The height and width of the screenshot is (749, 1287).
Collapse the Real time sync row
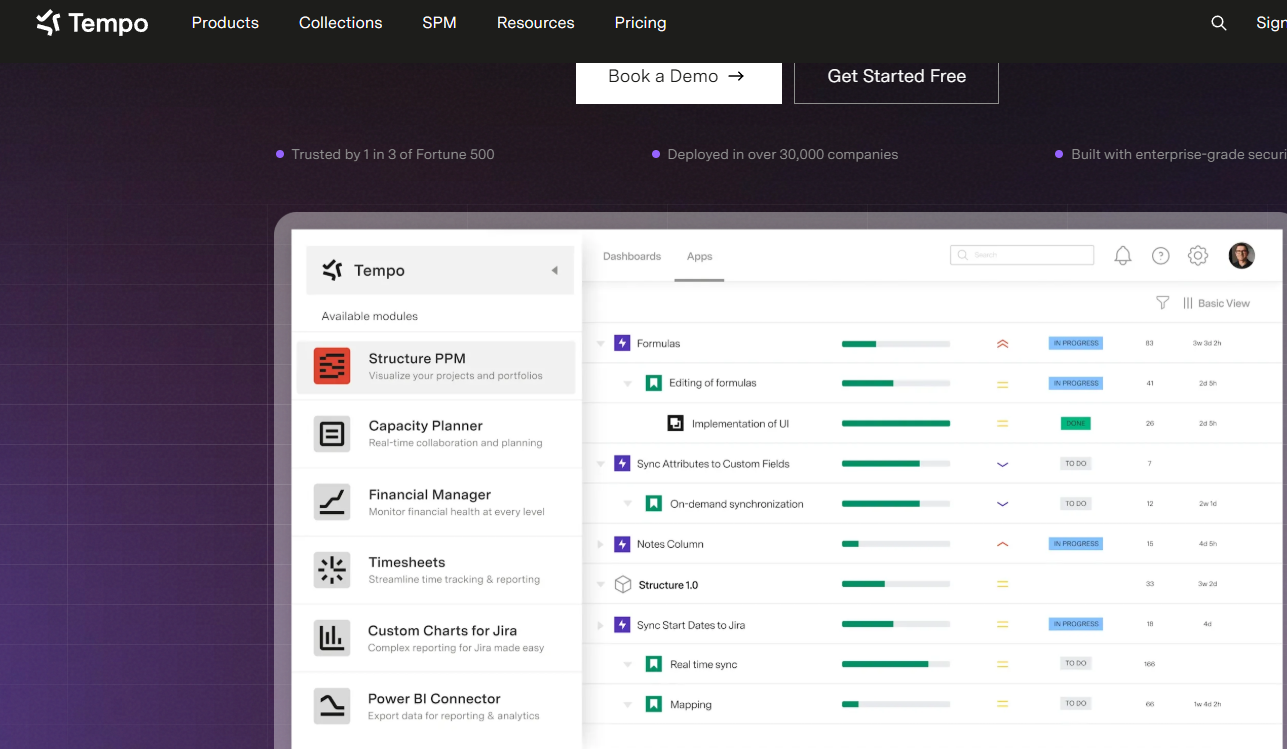[x=628, y=664]
